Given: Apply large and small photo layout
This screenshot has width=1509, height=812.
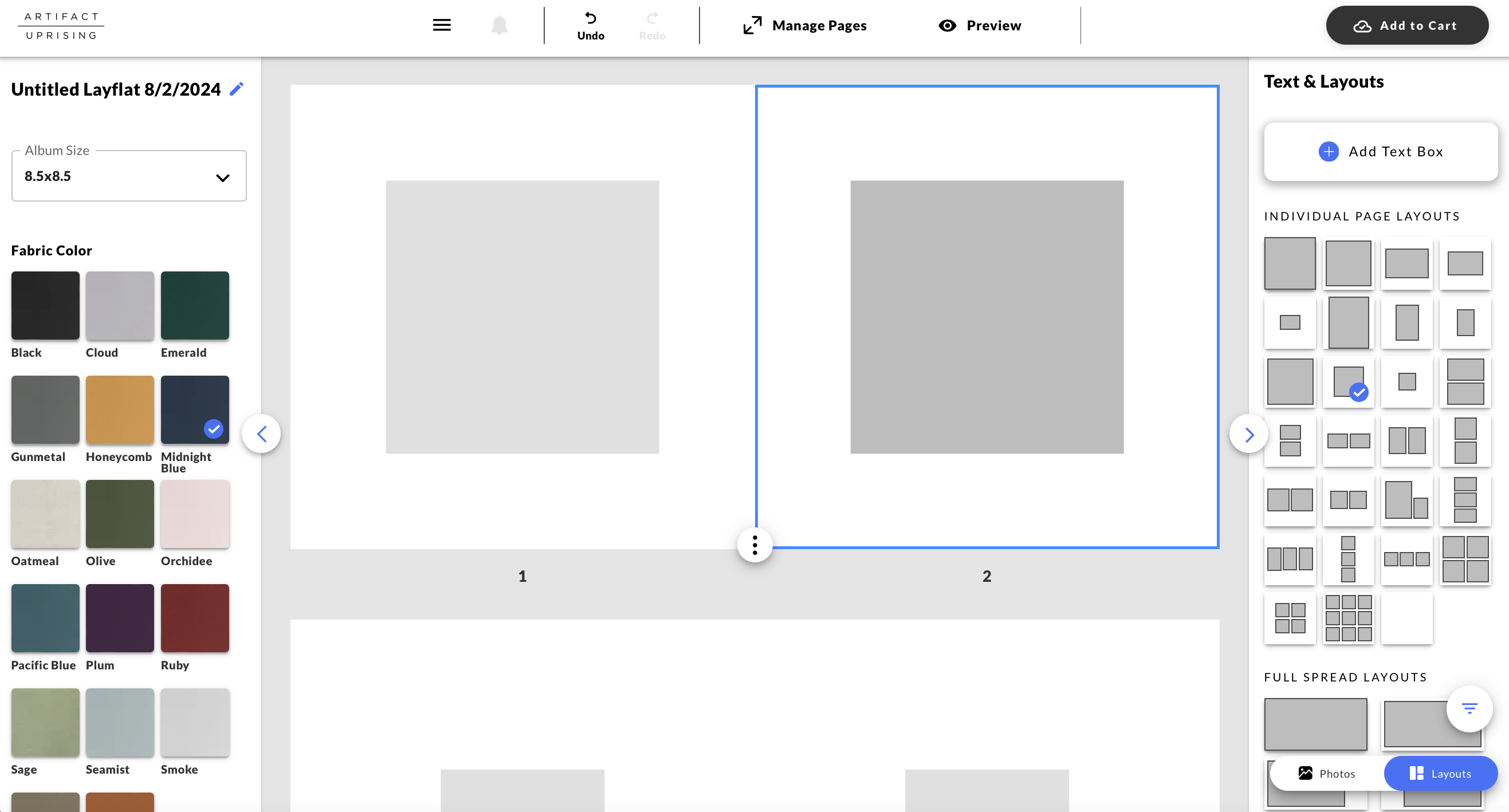Looking at the screenshot, I should (1406, 500).
